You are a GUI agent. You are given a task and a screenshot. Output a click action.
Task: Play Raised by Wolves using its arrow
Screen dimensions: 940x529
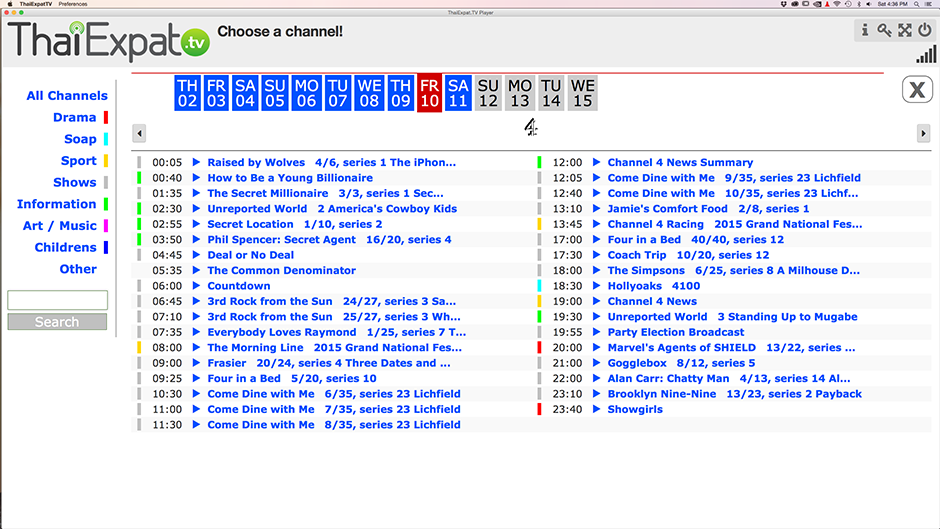tap(197, 162)
